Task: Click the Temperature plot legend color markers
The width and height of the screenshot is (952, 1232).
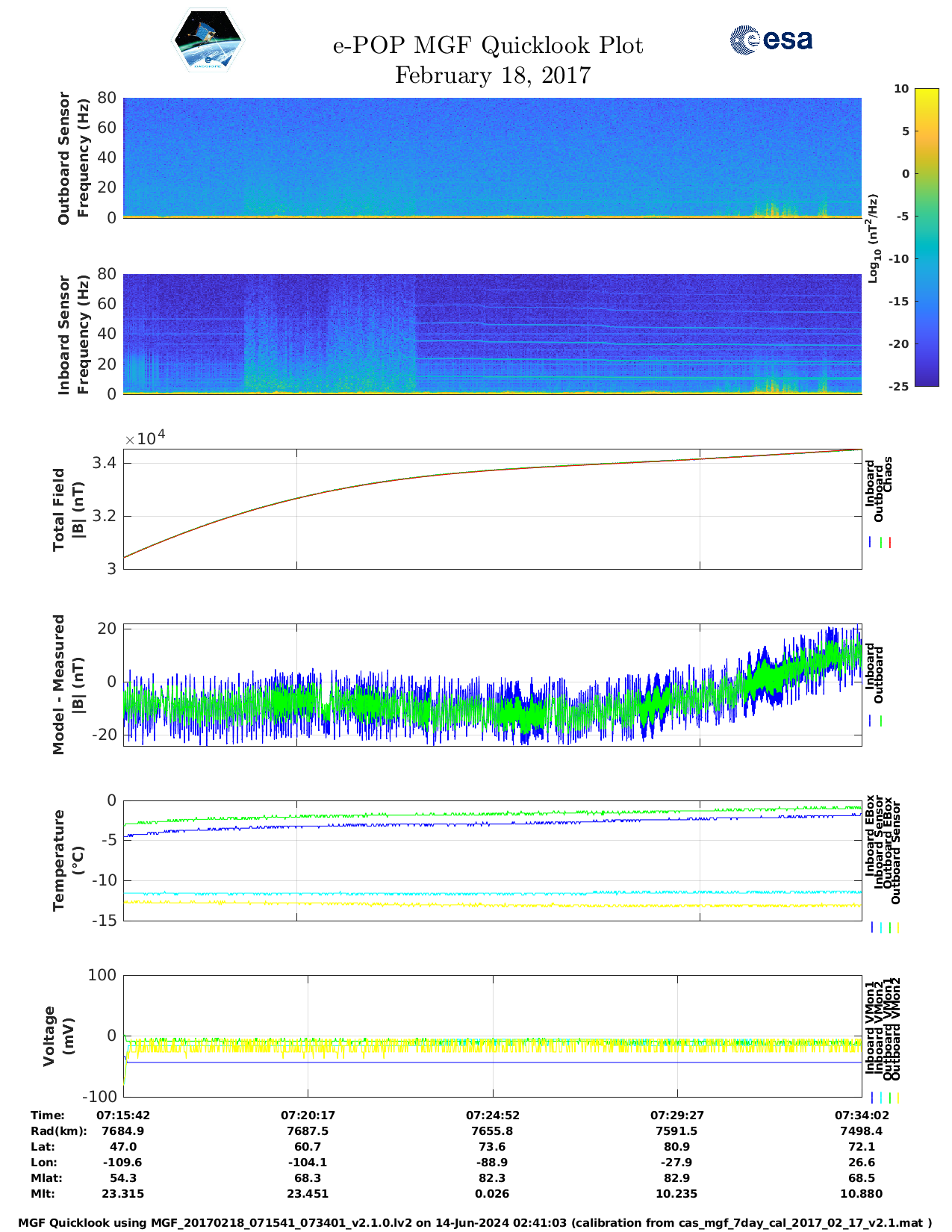Action: (885, 927)
